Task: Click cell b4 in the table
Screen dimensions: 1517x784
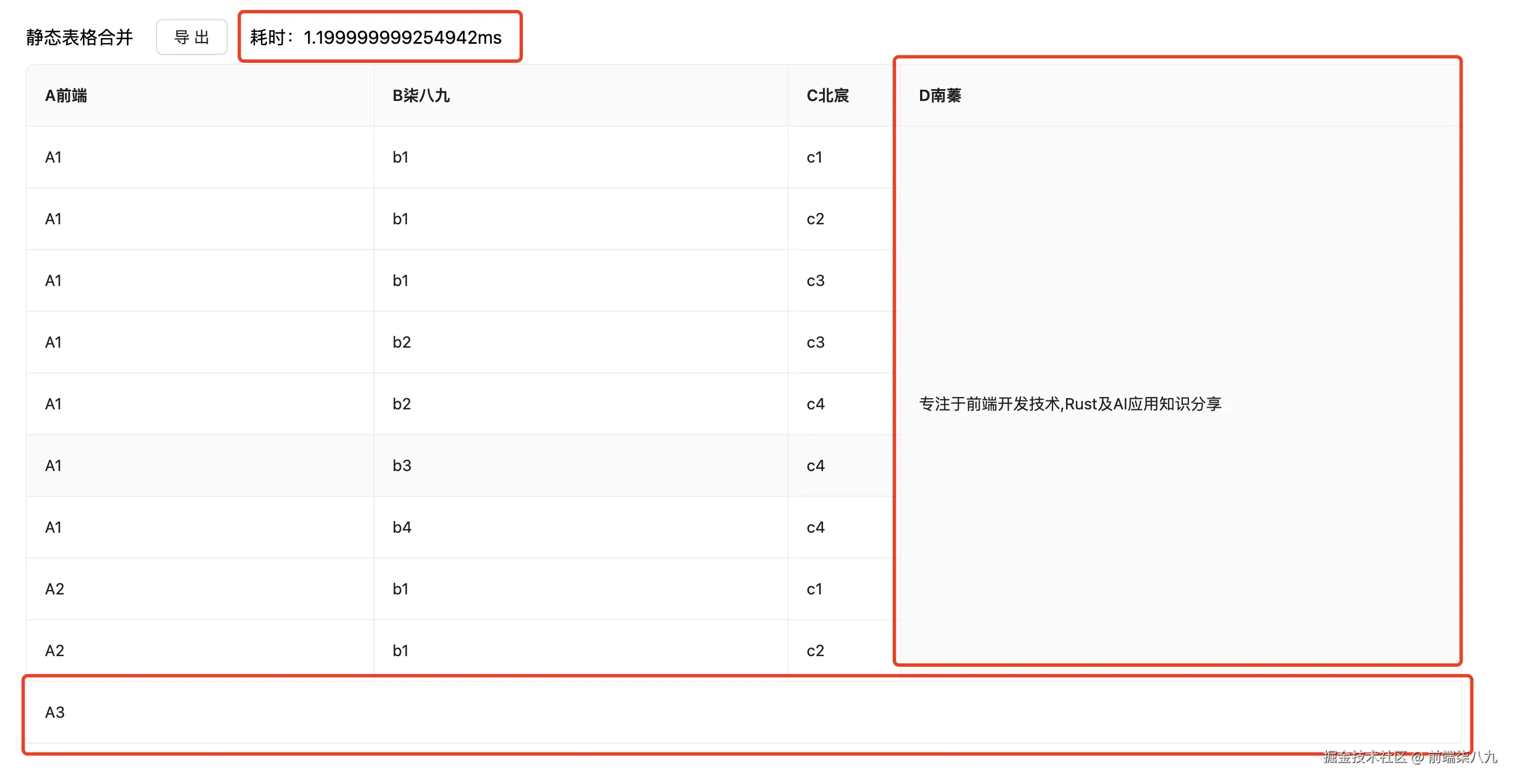Action: [402, 527]
